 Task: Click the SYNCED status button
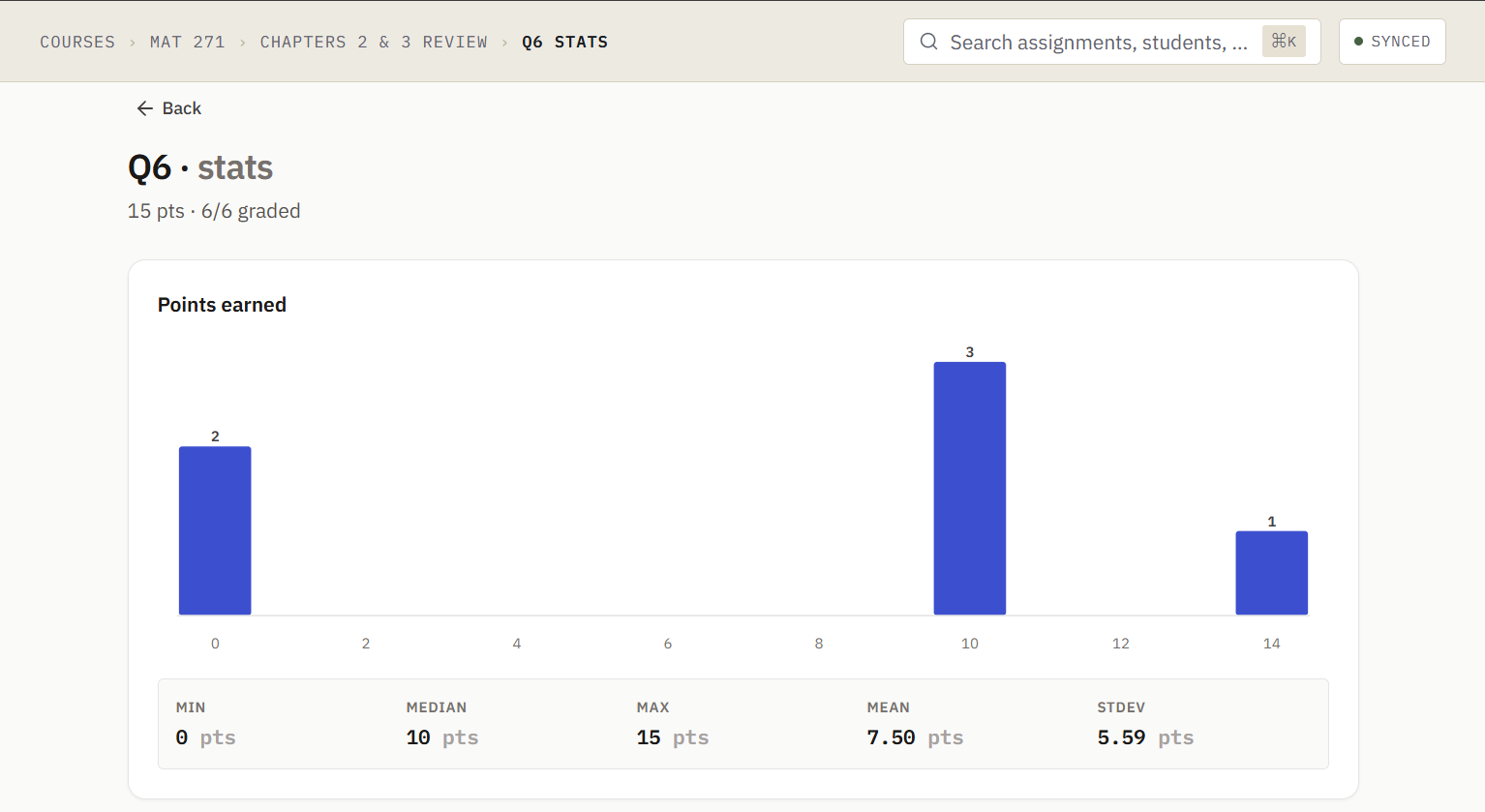tap(1392, 42)
